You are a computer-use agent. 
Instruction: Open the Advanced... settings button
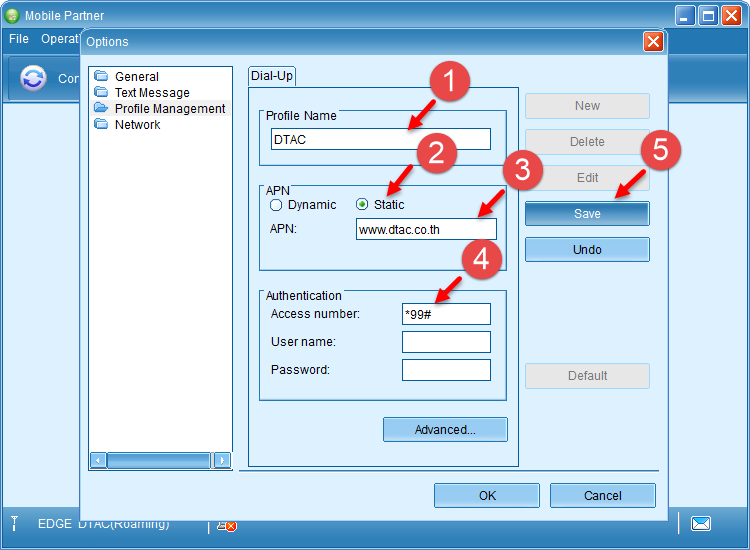445,429
